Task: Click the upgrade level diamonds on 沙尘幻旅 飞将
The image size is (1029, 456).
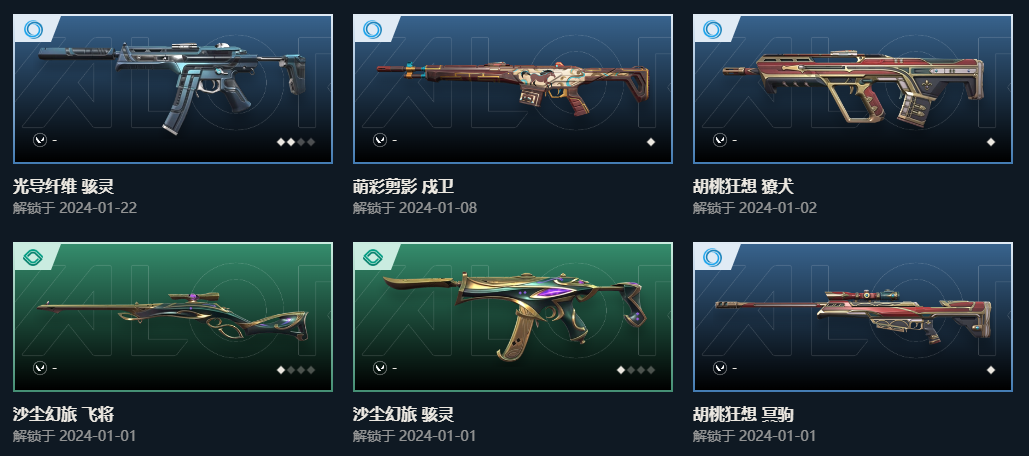Action: click(x=295, y=370)
